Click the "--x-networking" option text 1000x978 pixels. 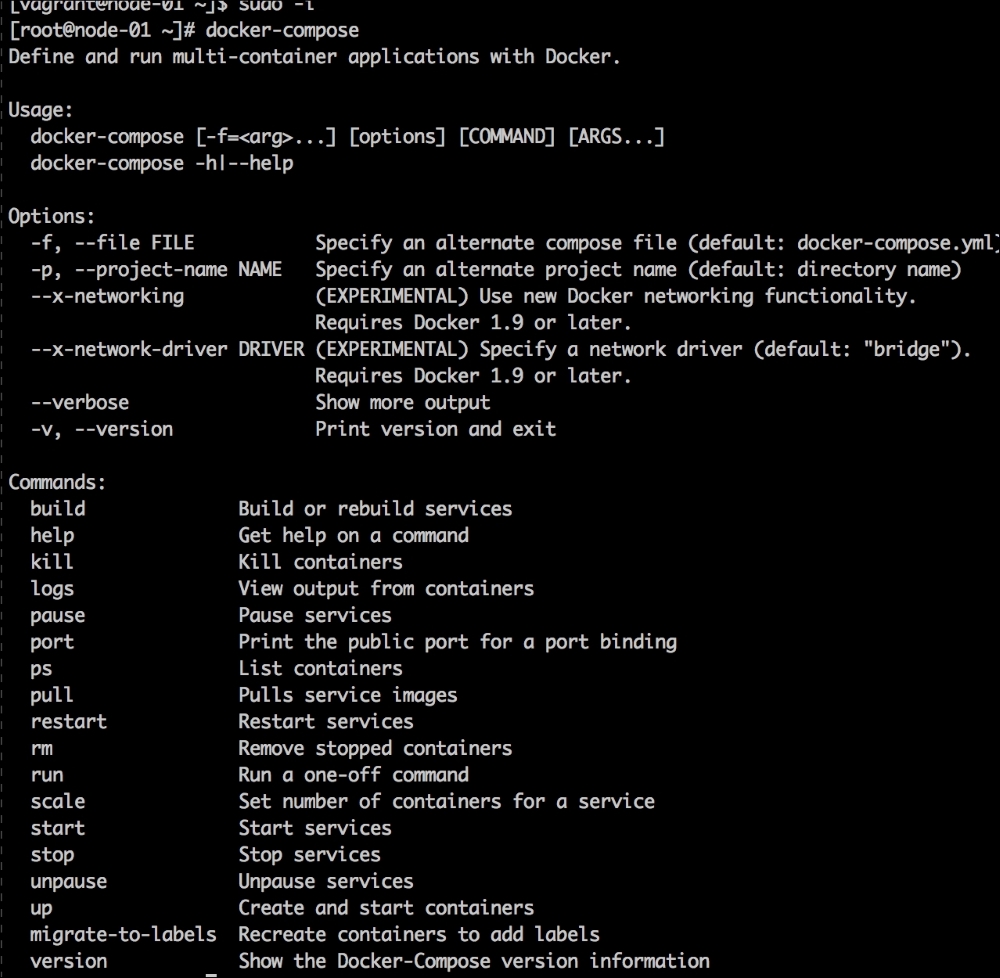107,296
